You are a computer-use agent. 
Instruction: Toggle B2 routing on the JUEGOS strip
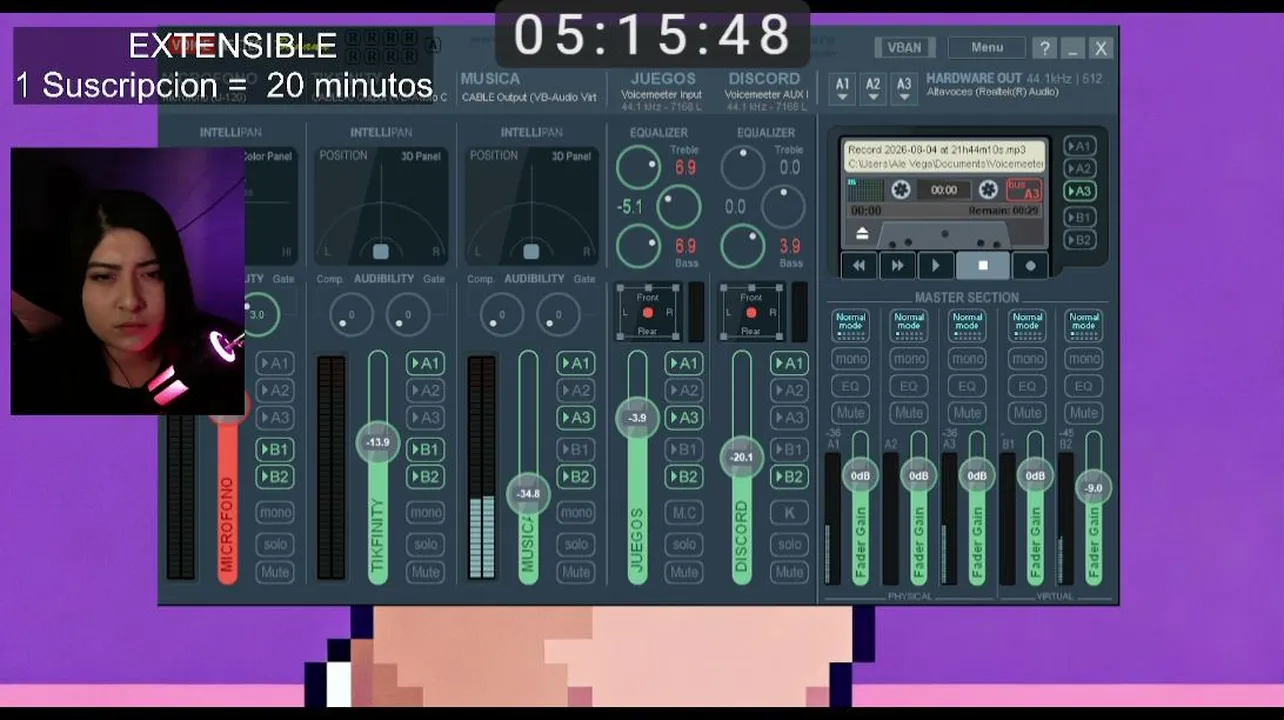pos(684,477)
